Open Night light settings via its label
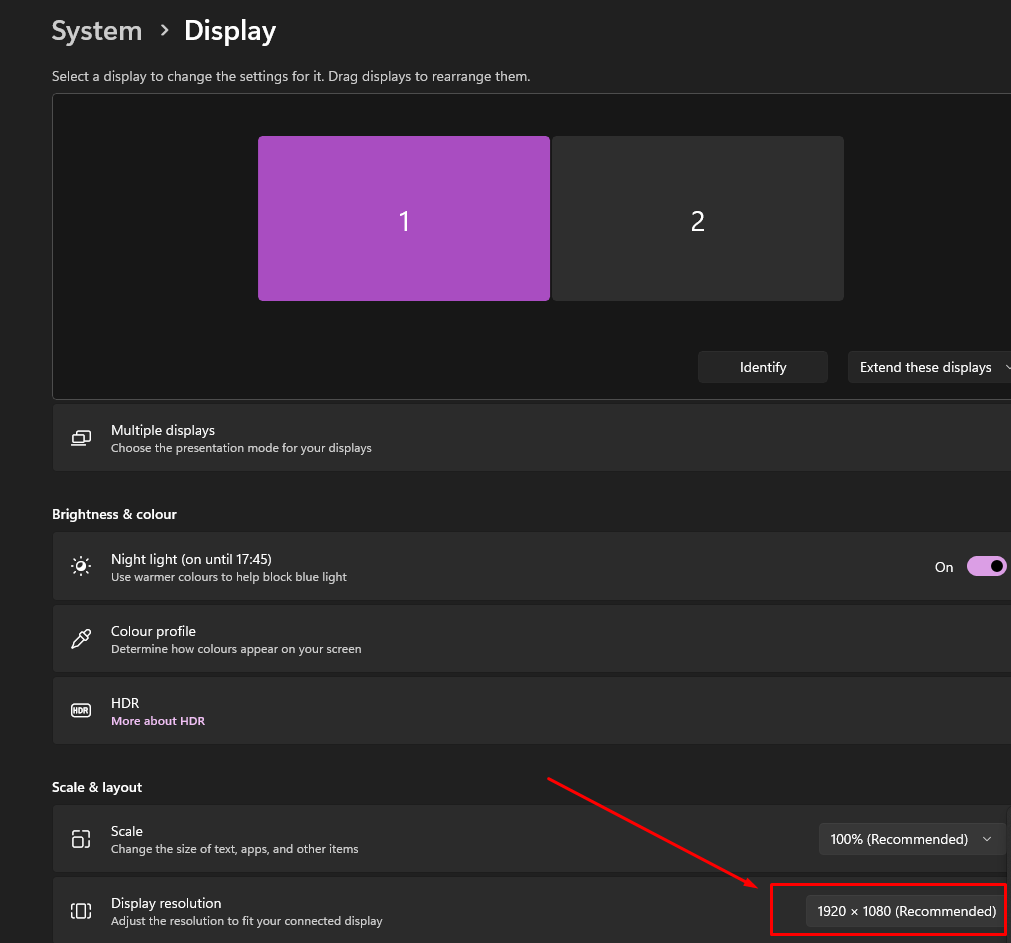The width and height of the screenshot is (1011, 943). point(191,559)
